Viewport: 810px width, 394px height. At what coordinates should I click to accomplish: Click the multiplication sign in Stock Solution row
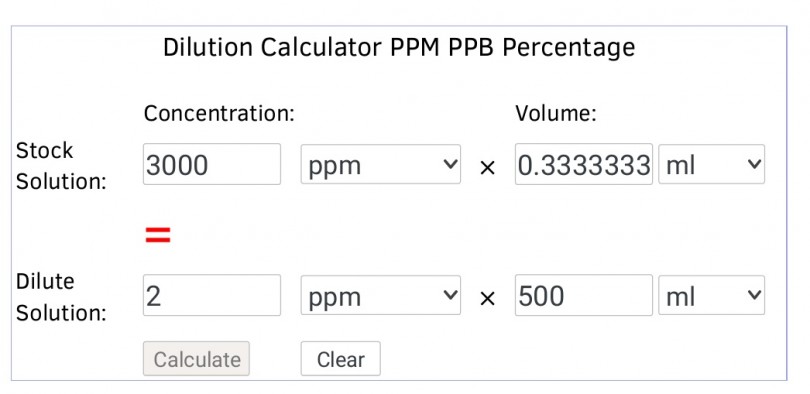487,167
